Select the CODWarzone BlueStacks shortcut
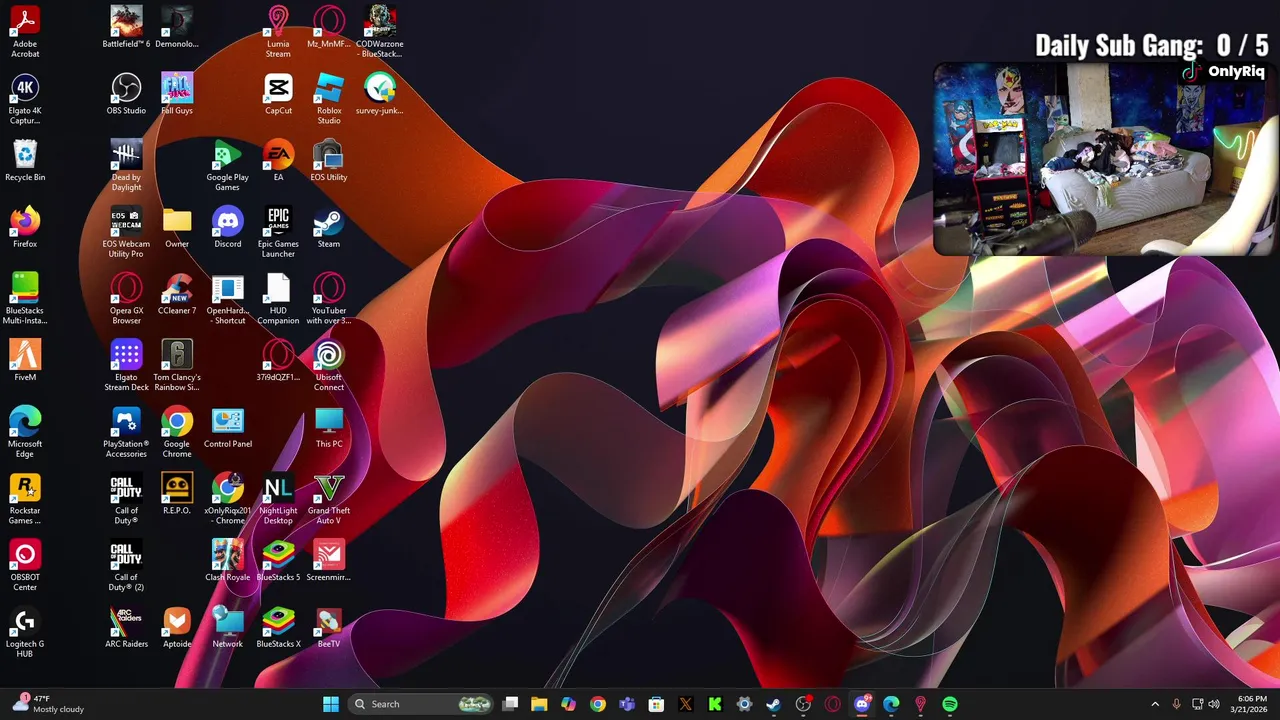1280x720 pixels. pos(380,30)
